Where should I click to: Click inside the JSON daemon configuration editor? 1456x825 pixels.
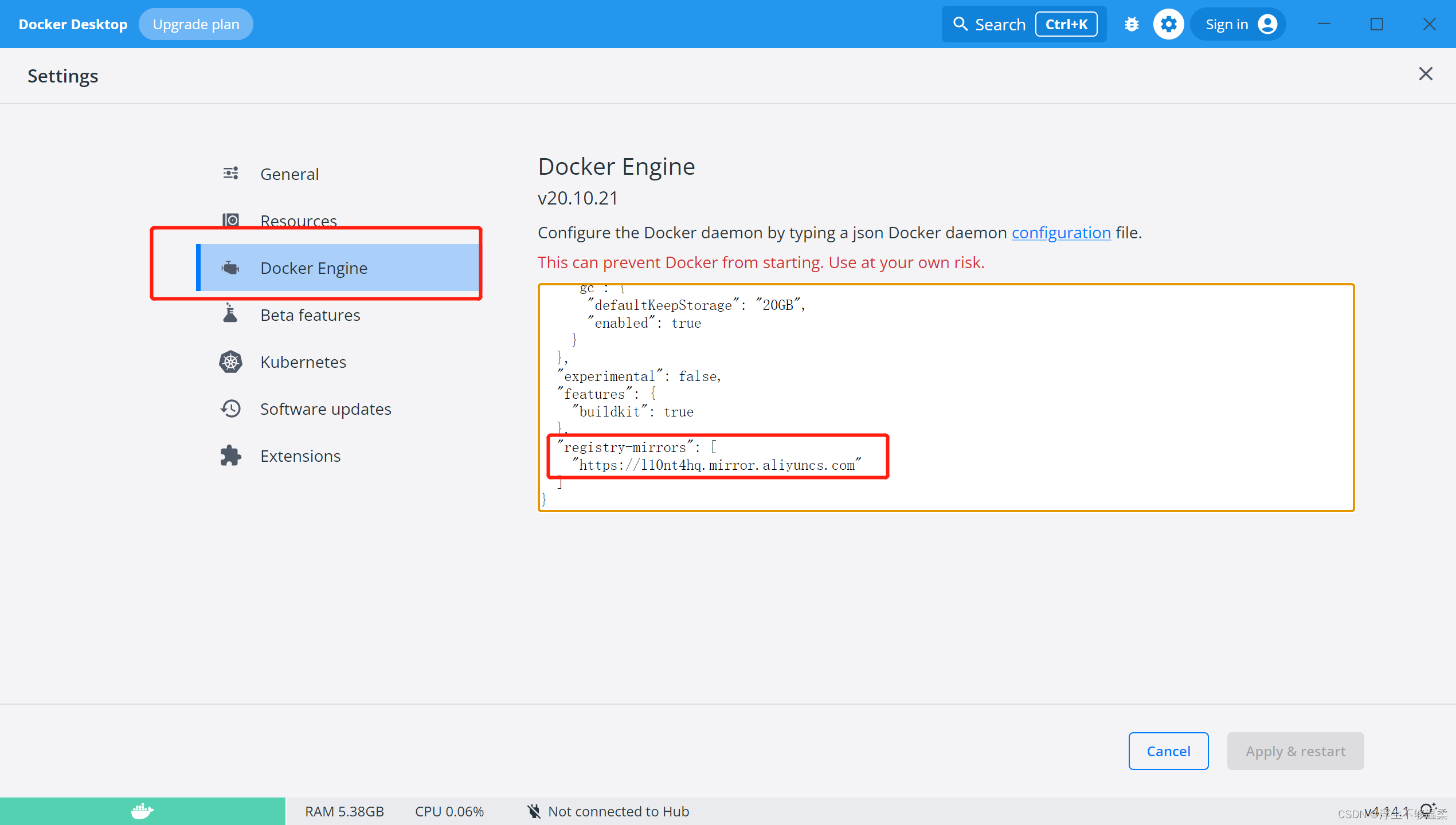point(946,395)
